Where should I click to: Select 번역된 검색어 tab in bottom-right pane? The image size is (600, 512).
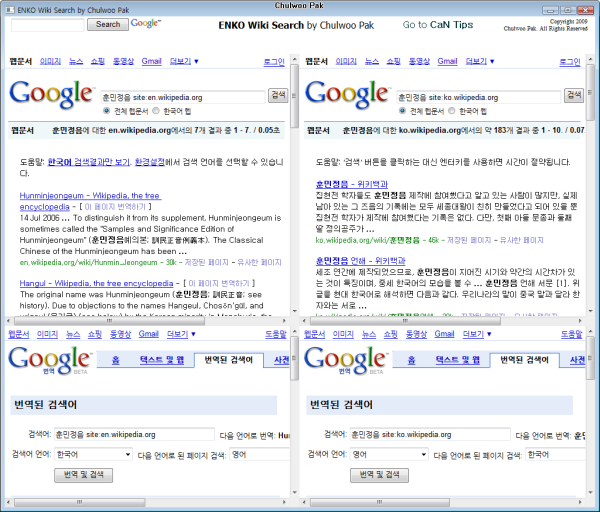[524, 360]
